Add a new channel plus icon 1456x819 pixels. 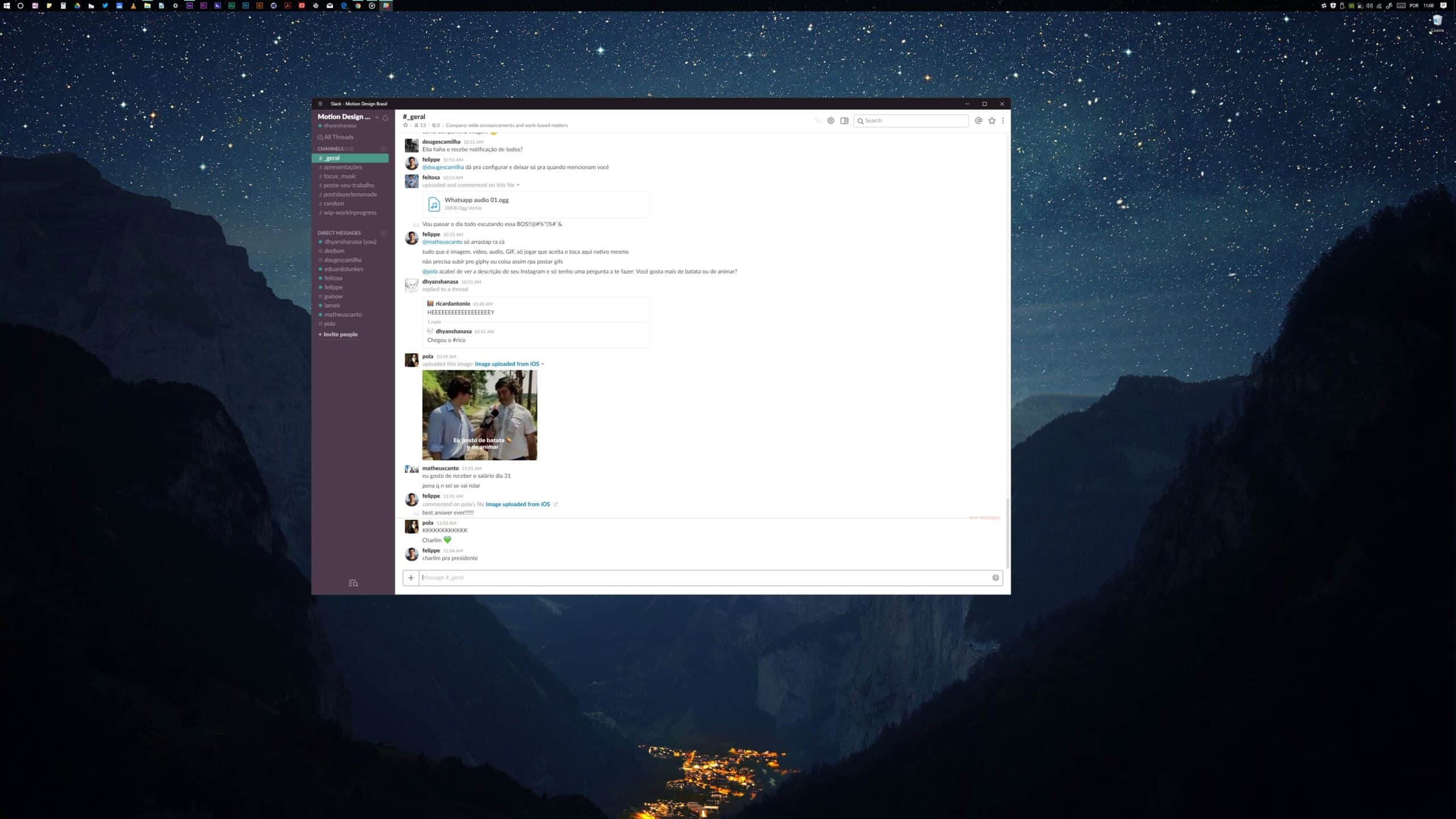click(383, 149)
